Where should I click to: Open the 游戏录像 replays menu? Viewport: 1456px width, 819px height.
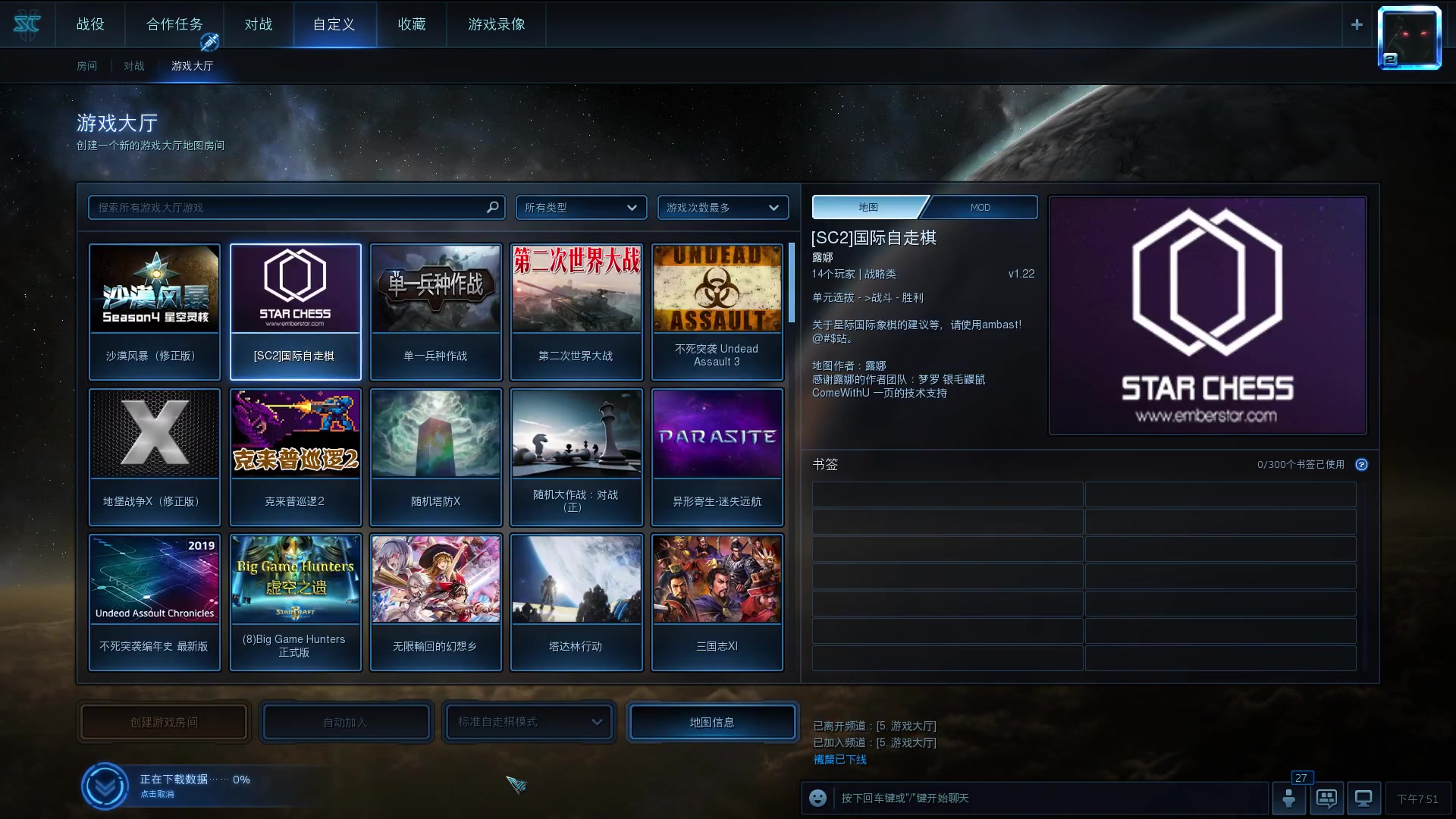tap(497, 24)
